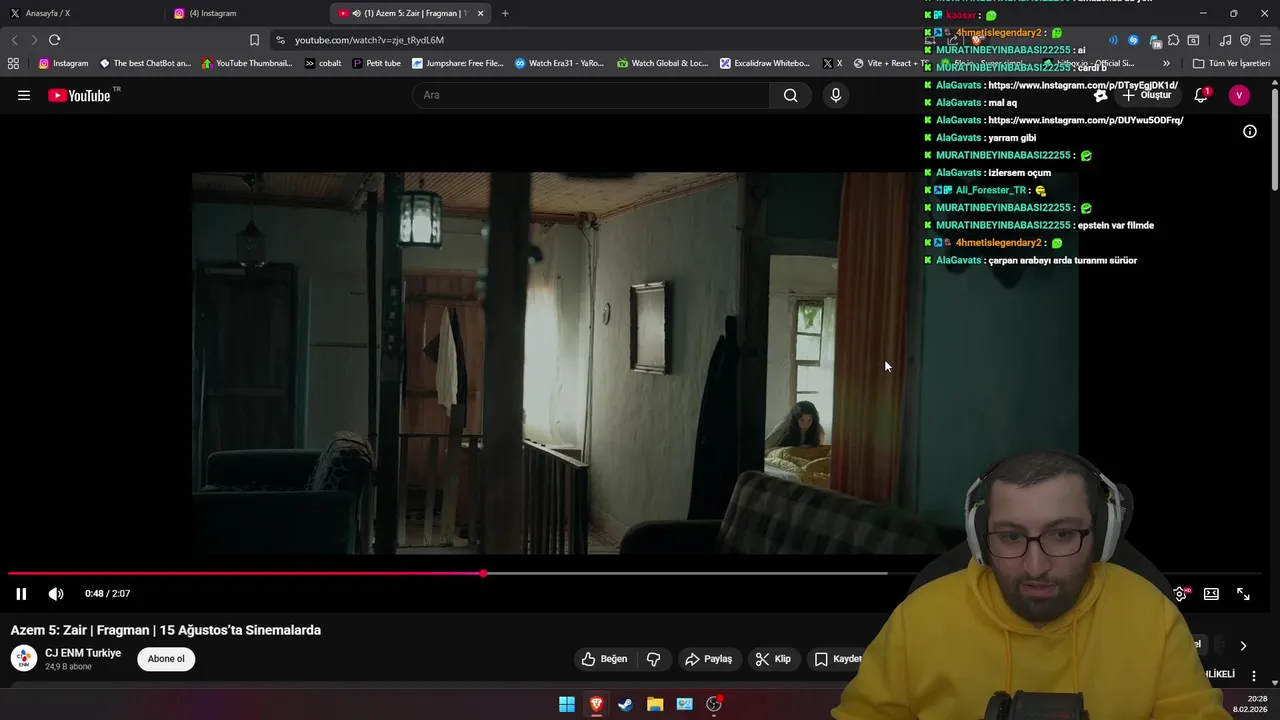Dislike the video thumbs-down

(654, 659)
